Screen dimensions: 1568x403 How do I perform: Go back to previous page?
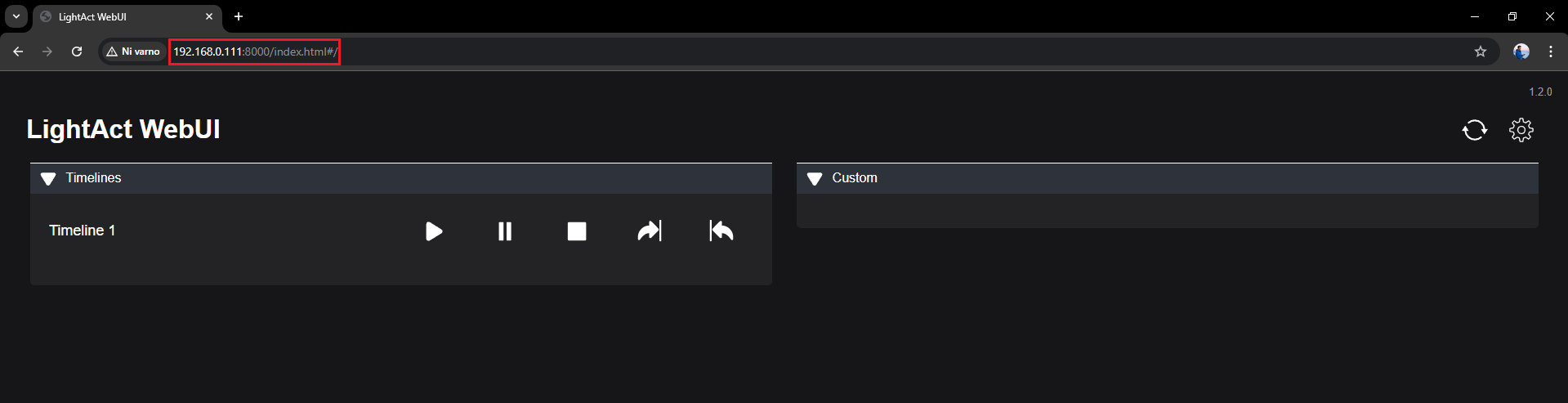[x=18, y=51]
